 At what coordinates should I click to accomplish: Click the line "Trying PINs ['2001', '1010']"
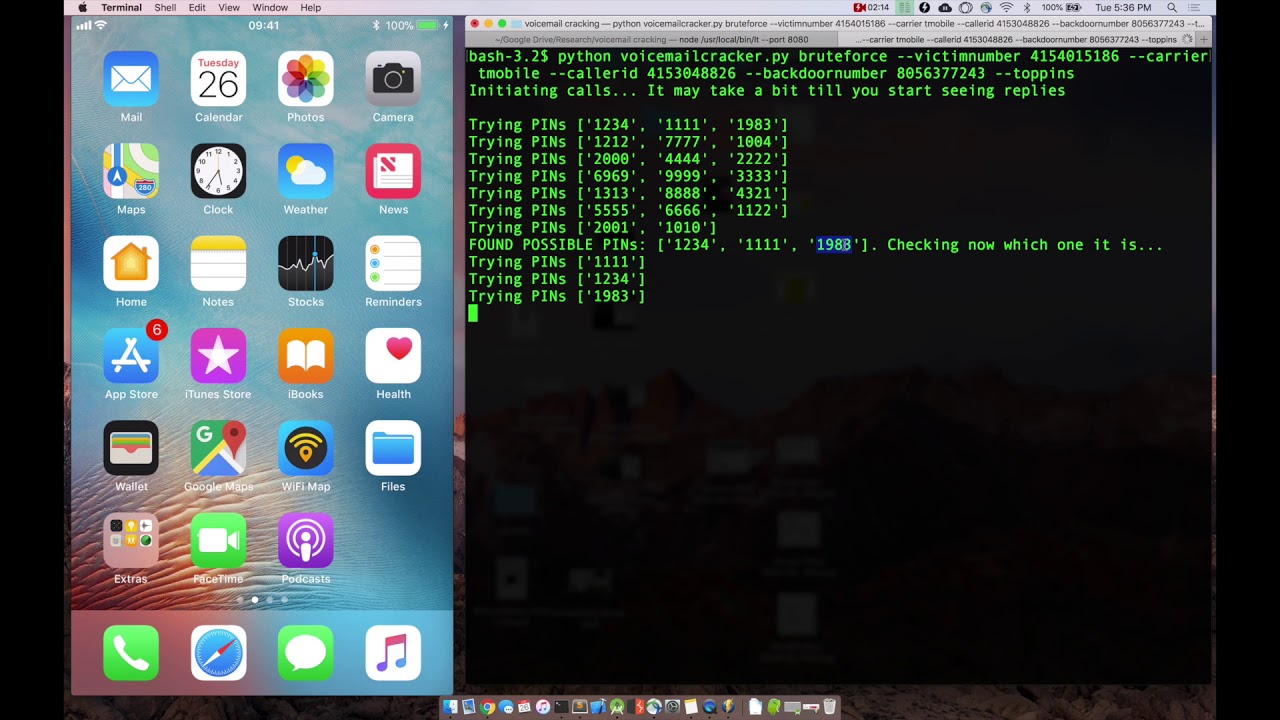[x=592, y=228]
